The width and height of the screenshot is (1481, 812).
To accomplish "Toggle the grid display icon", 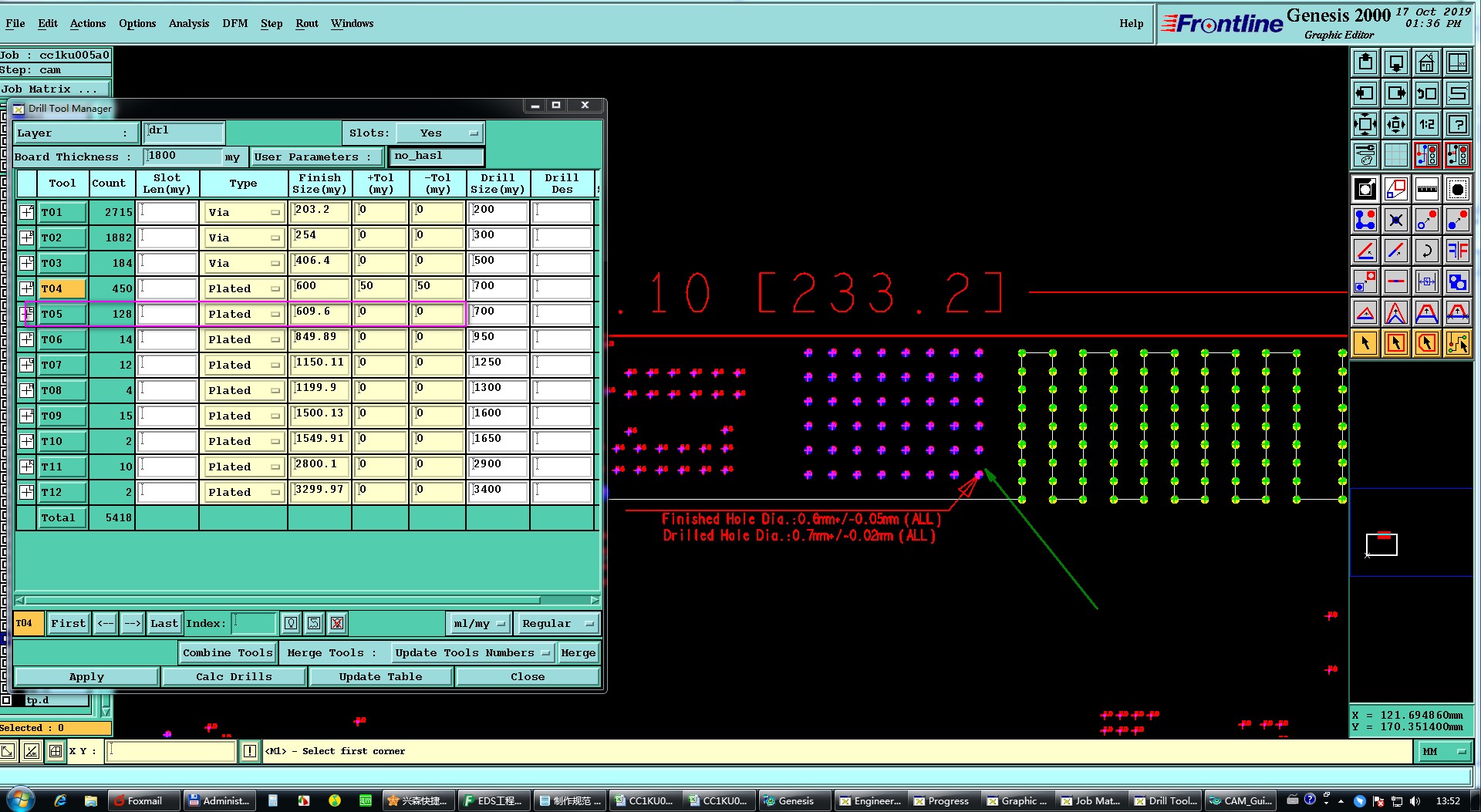I will 1395,155.
